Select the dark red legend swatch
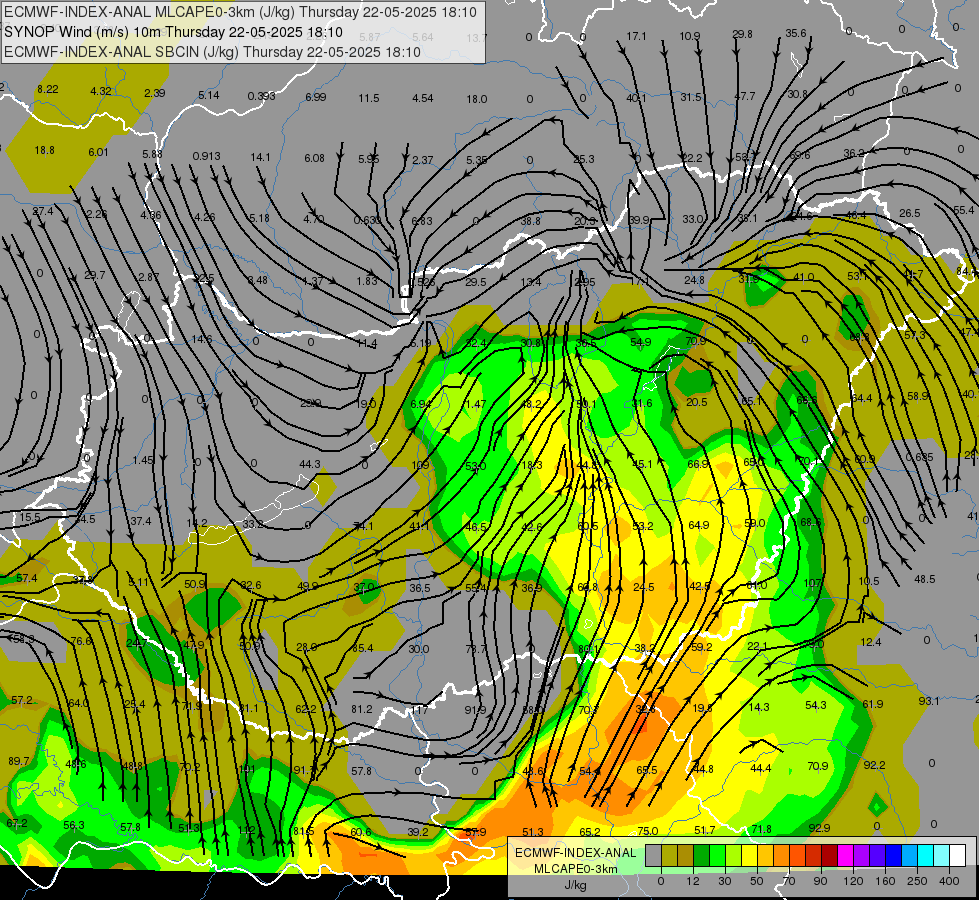 pos(830,855)
